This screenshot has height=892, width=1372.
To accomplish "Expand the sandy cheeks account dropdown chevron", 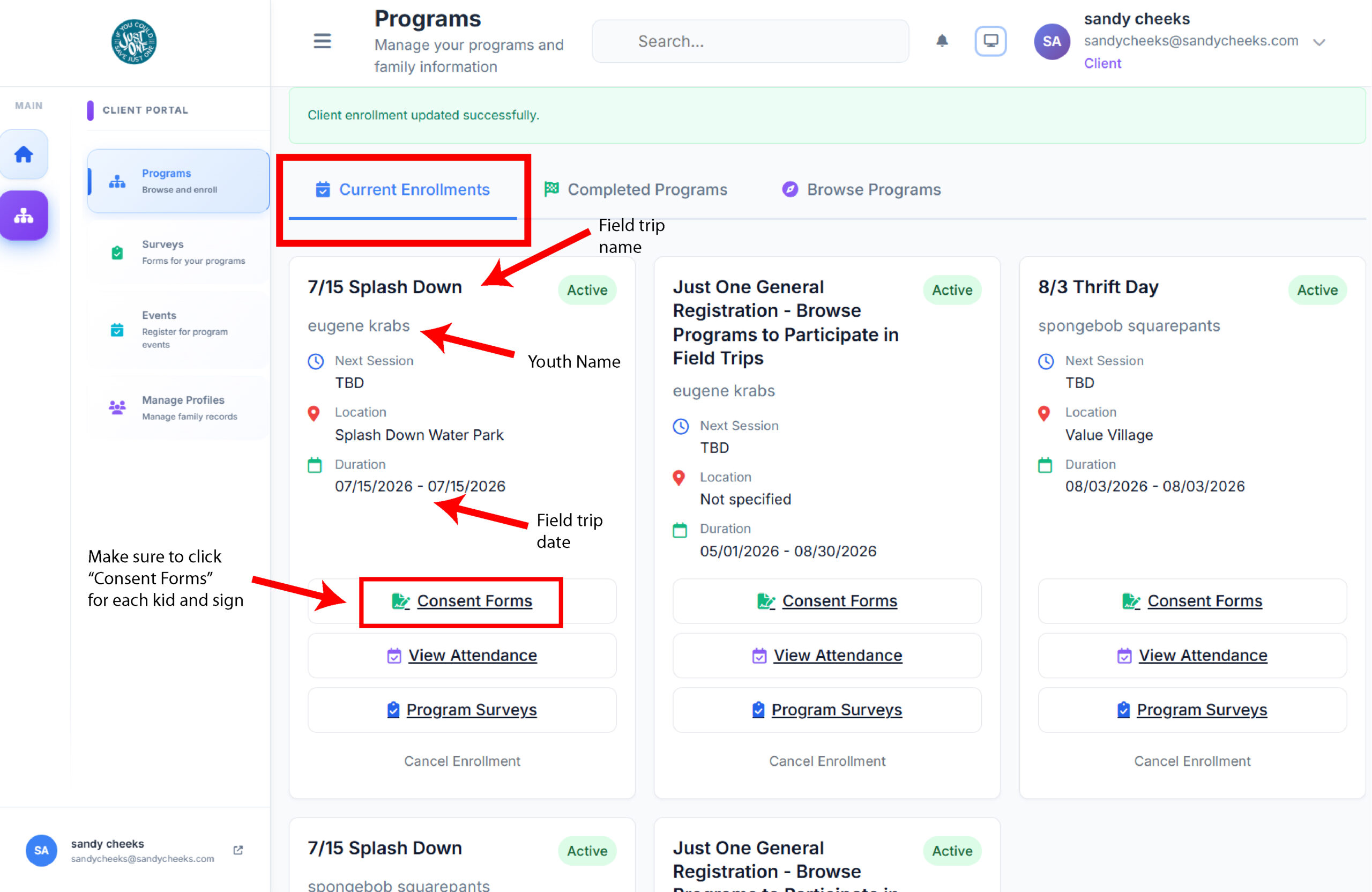I will [1319, 42].
